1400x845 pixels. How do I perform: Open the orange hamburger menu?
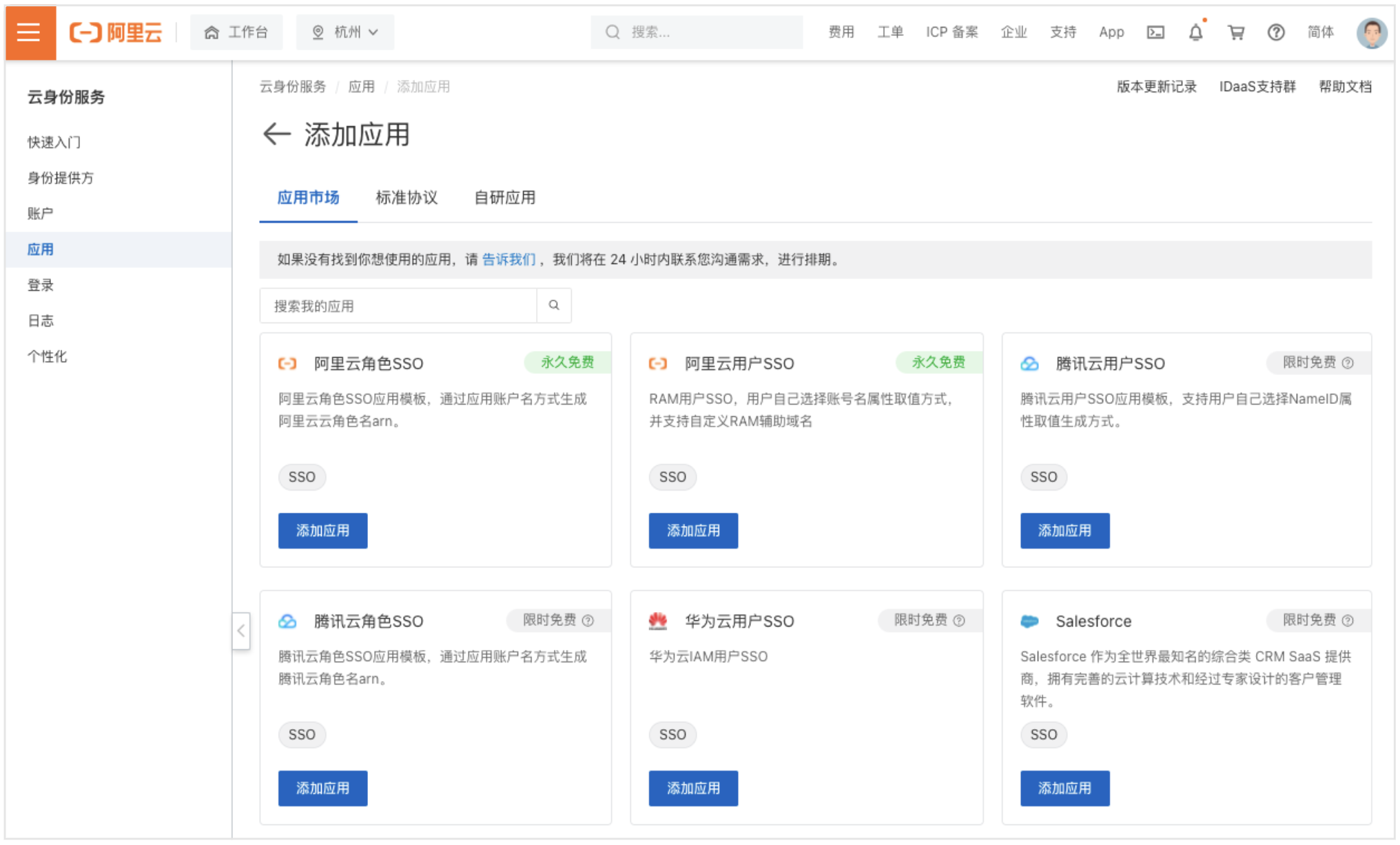(30, 32)
